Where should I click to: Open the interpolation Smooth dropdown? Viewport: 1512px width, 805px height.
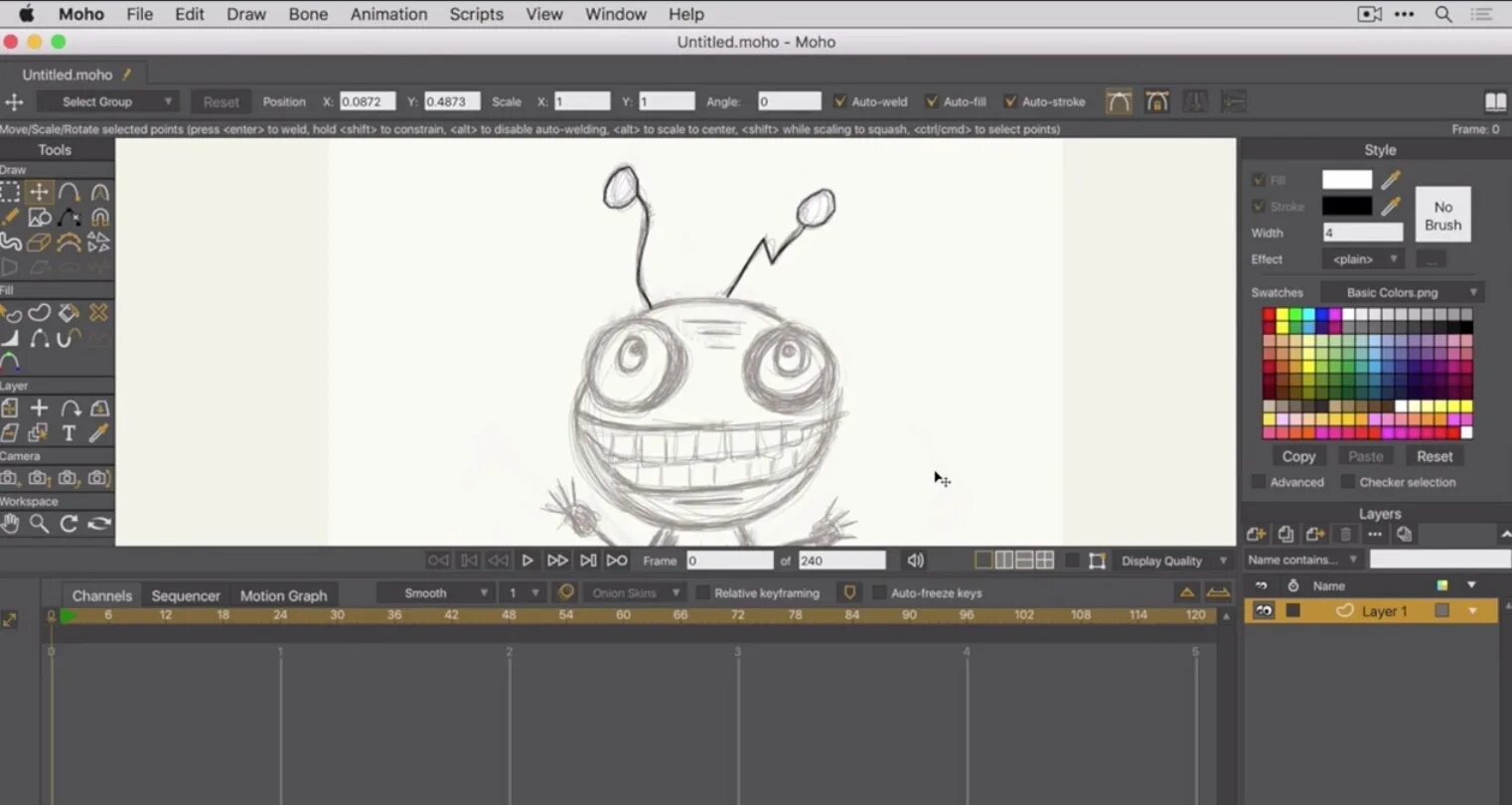click(x=435, y=591)
